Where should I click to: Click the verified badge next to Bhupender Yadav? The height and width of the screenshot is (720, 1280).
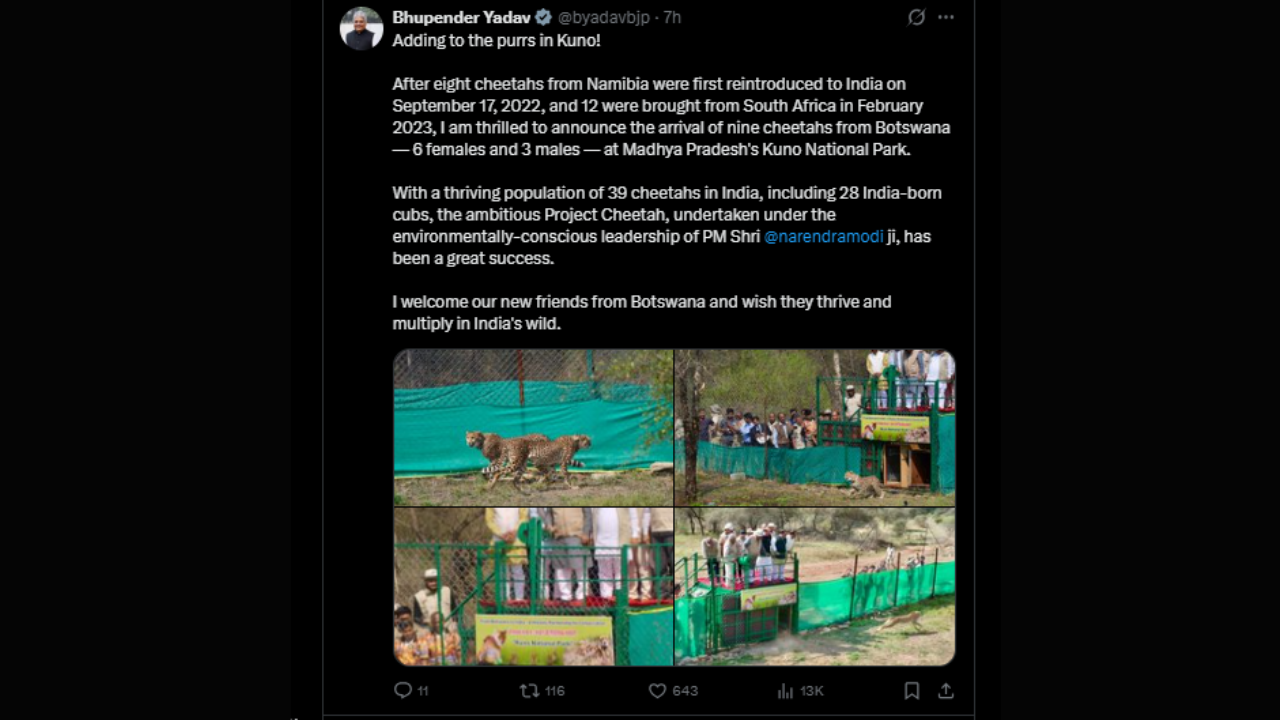point(543,18)
